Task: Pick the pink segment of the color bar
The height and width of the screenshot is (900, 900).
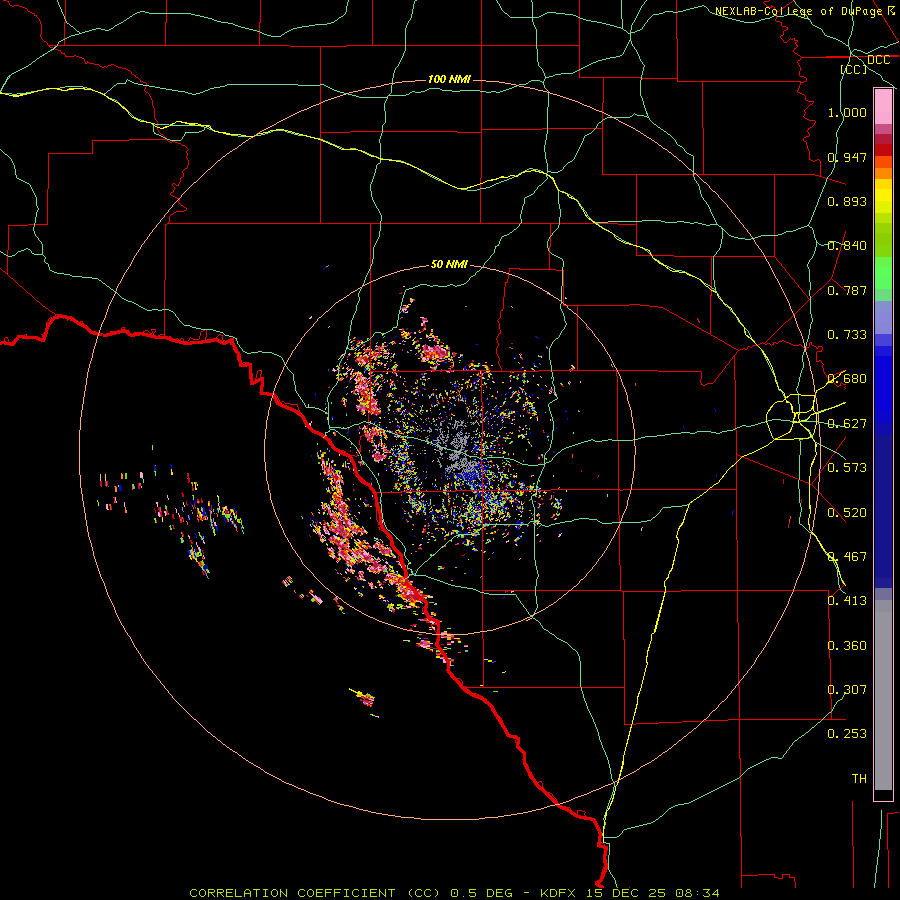Action: coord(883,107)
